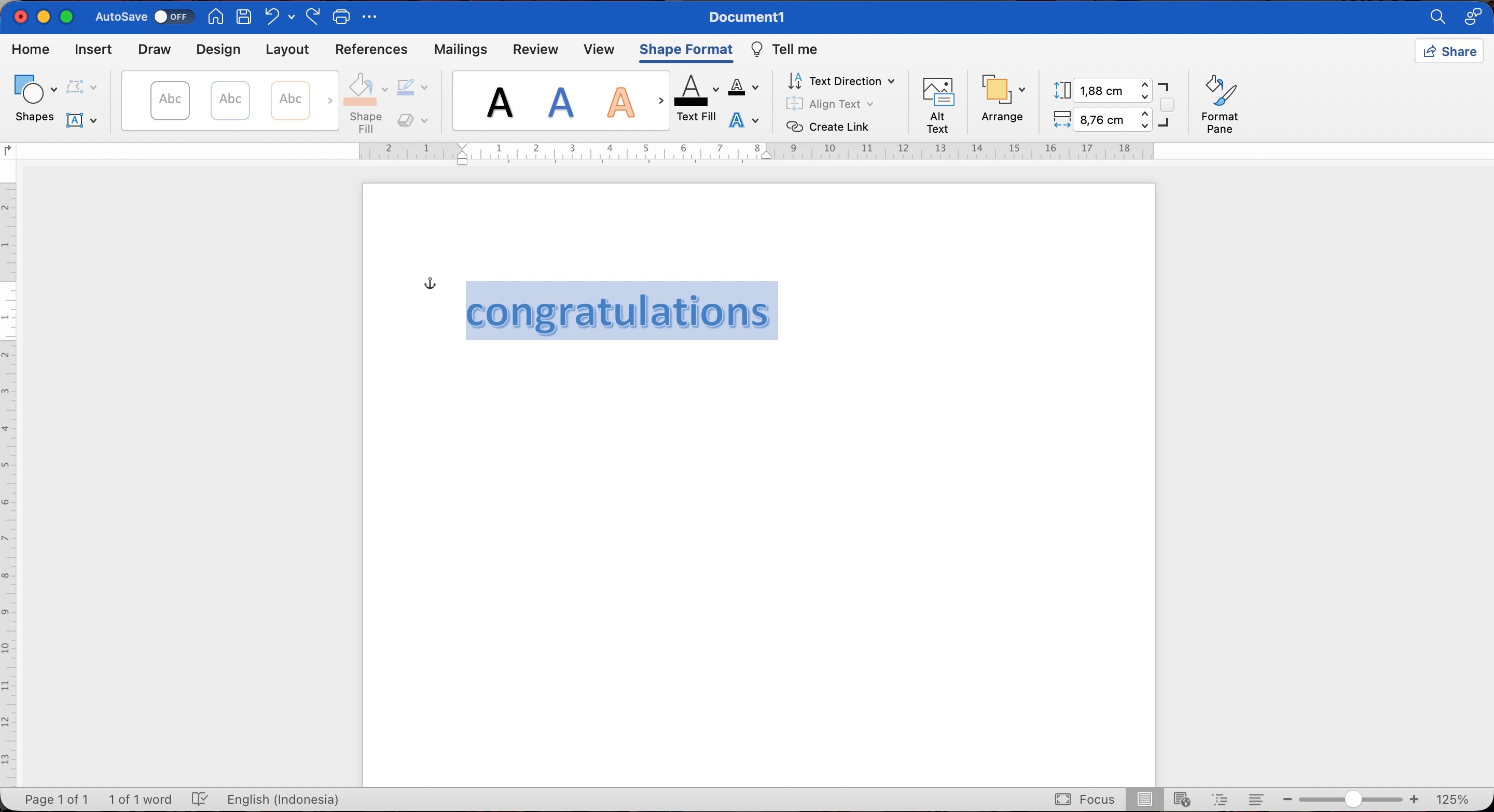This screenshot has width=1494, height=812.
Task: Open Shape Fill paint bucket
Action: click(359, 89)
